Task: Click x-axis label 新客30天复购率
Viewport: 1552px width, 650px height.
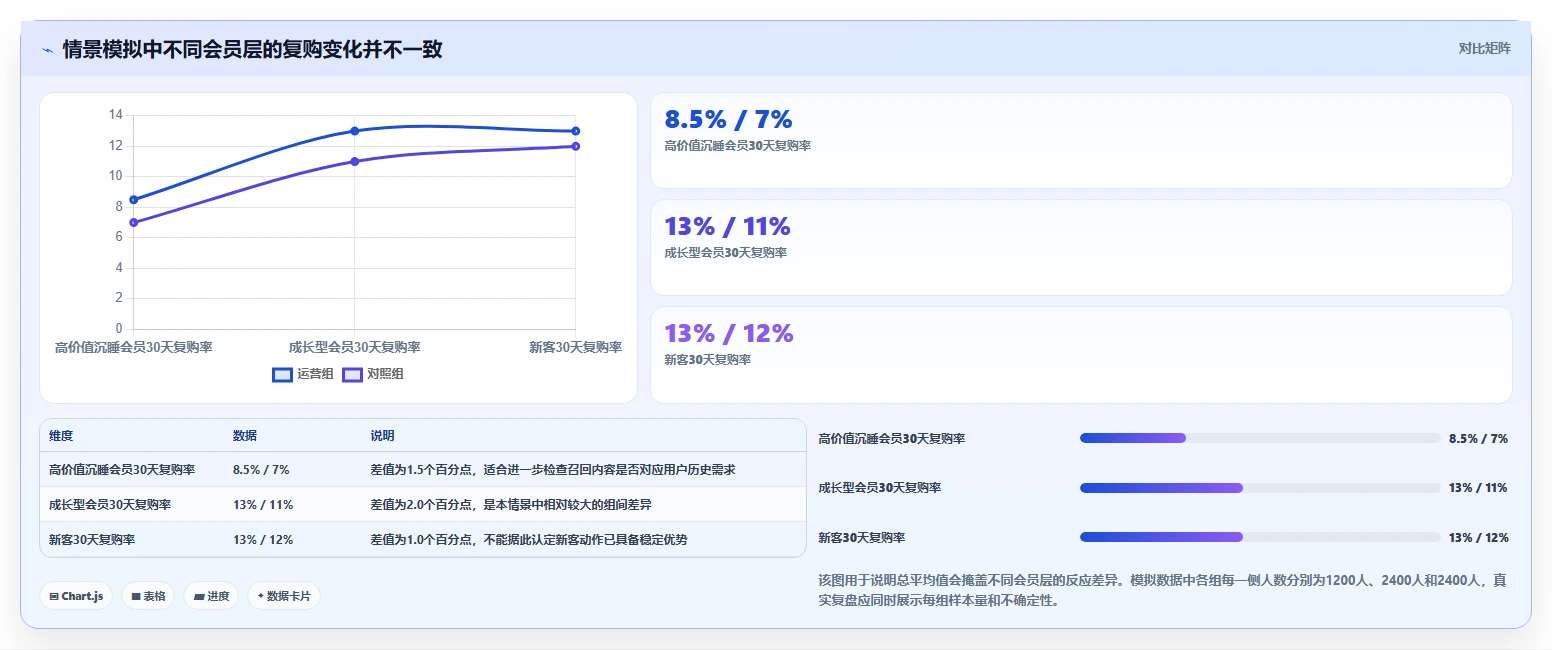Action: 575,347
